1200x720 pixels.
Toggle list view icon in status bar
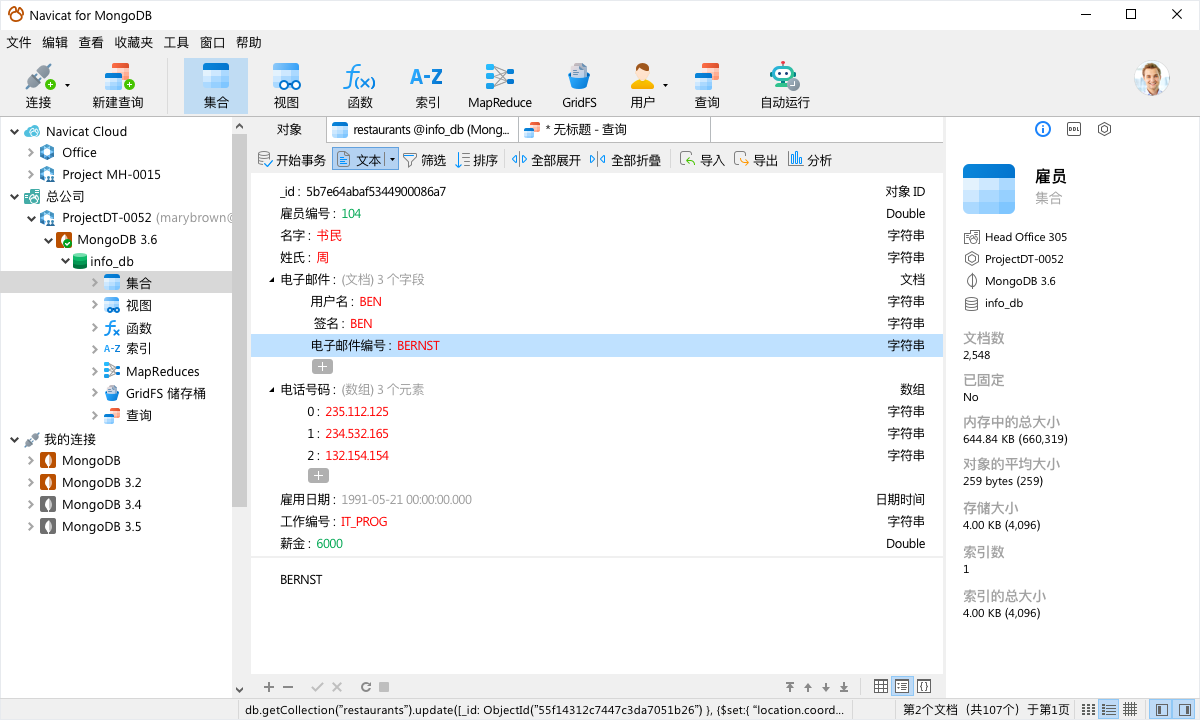coord(1087,709)
